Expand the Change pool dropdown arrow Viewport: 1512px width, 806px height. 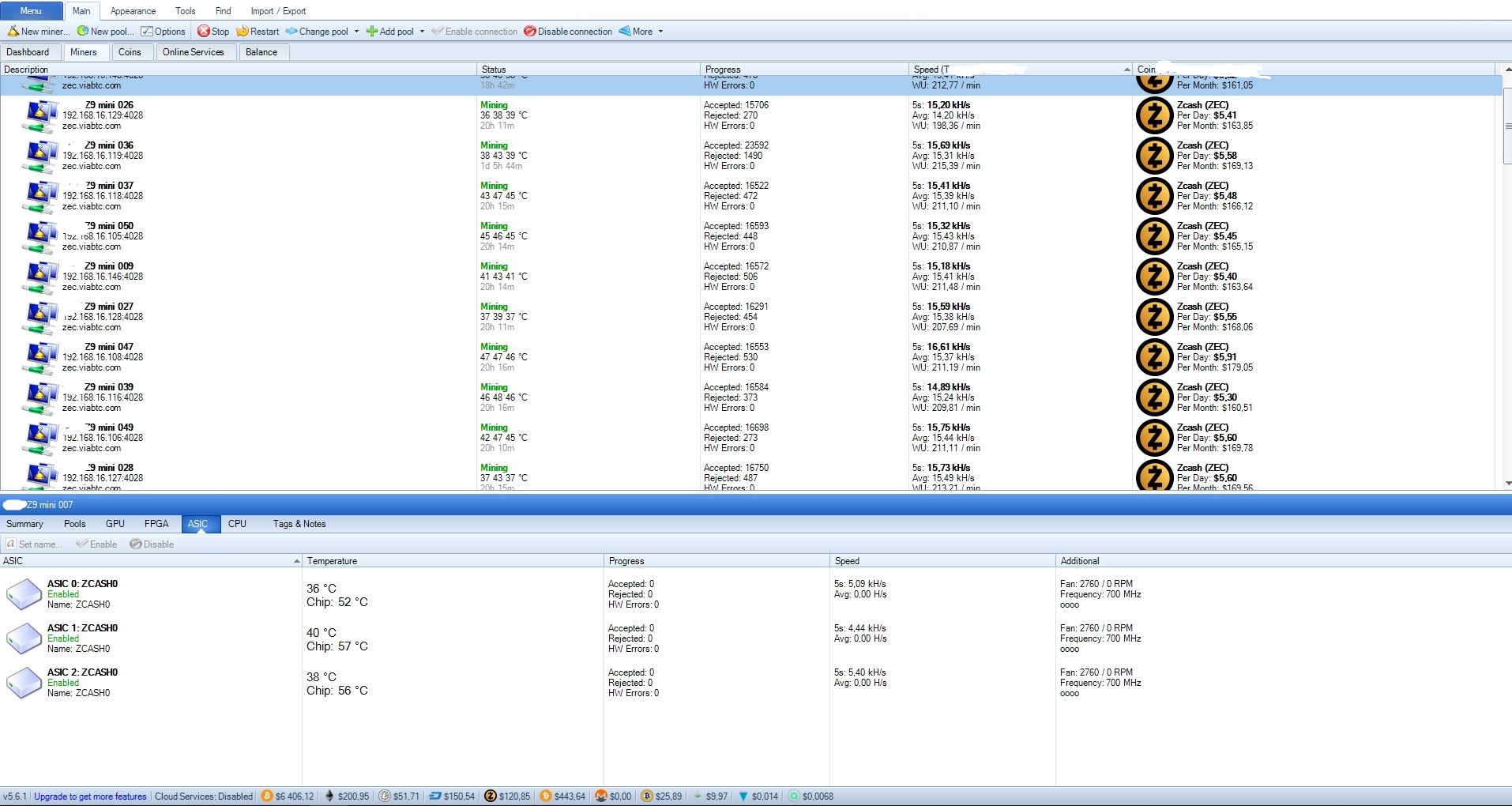coord(356,32)
